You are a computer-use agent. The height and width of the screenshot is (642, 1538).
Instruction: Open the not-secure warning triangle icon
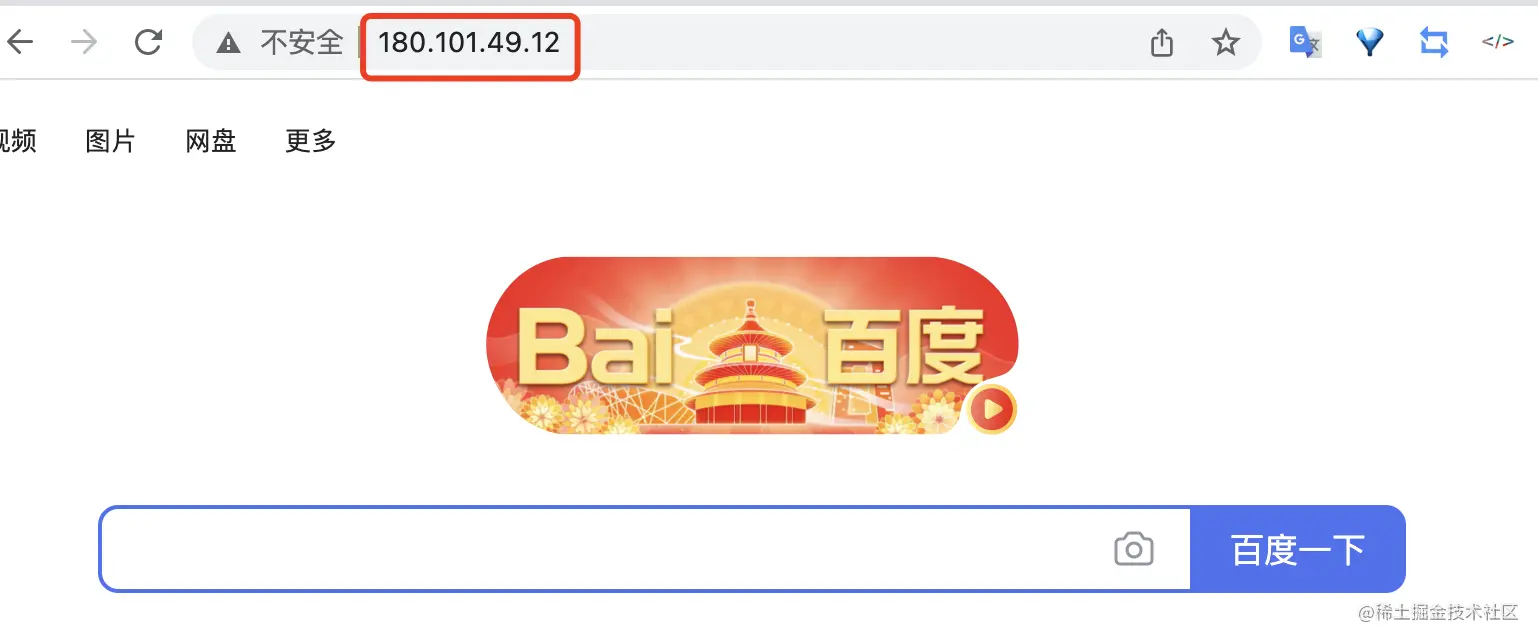point(229,42)
